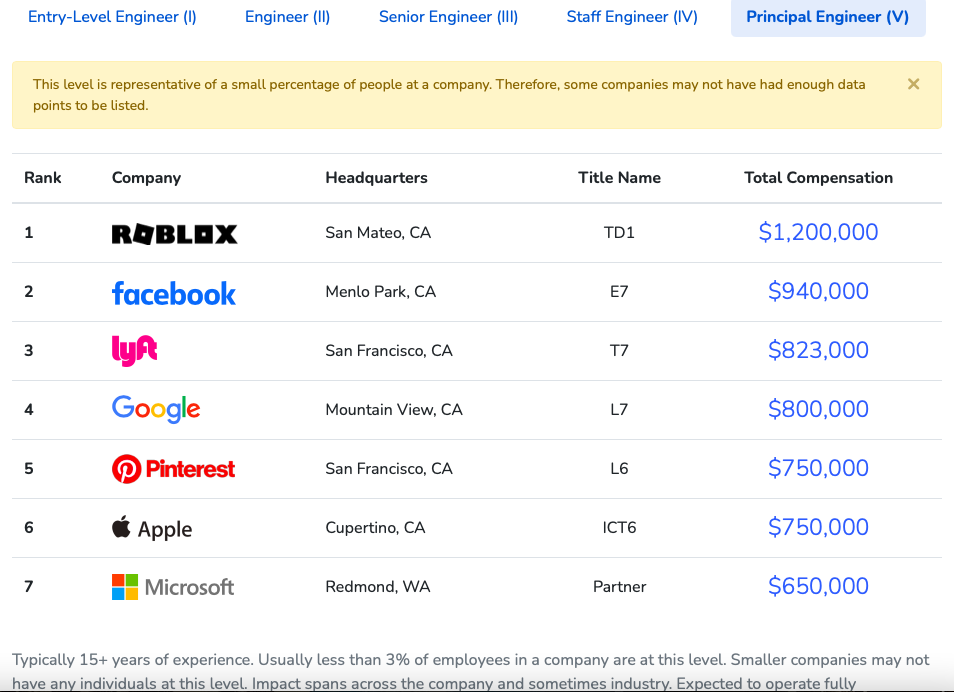Viewport: 954px width, 692px height.
Task: Click Google's $800,000 compensation link
Action: tap(818, 409)
